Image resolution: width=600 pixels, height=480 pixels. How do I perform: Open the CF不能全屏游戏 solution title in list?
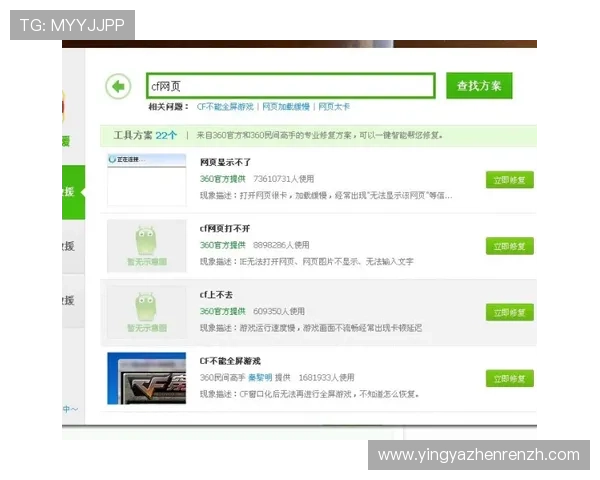(230, 361)
